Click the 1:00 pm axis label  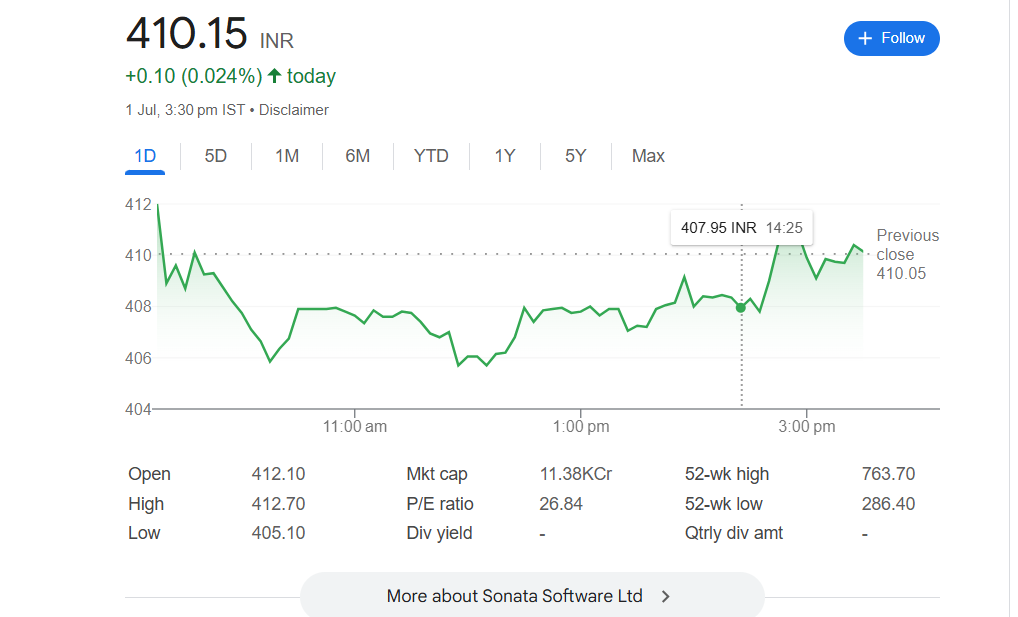pos(580,427)
